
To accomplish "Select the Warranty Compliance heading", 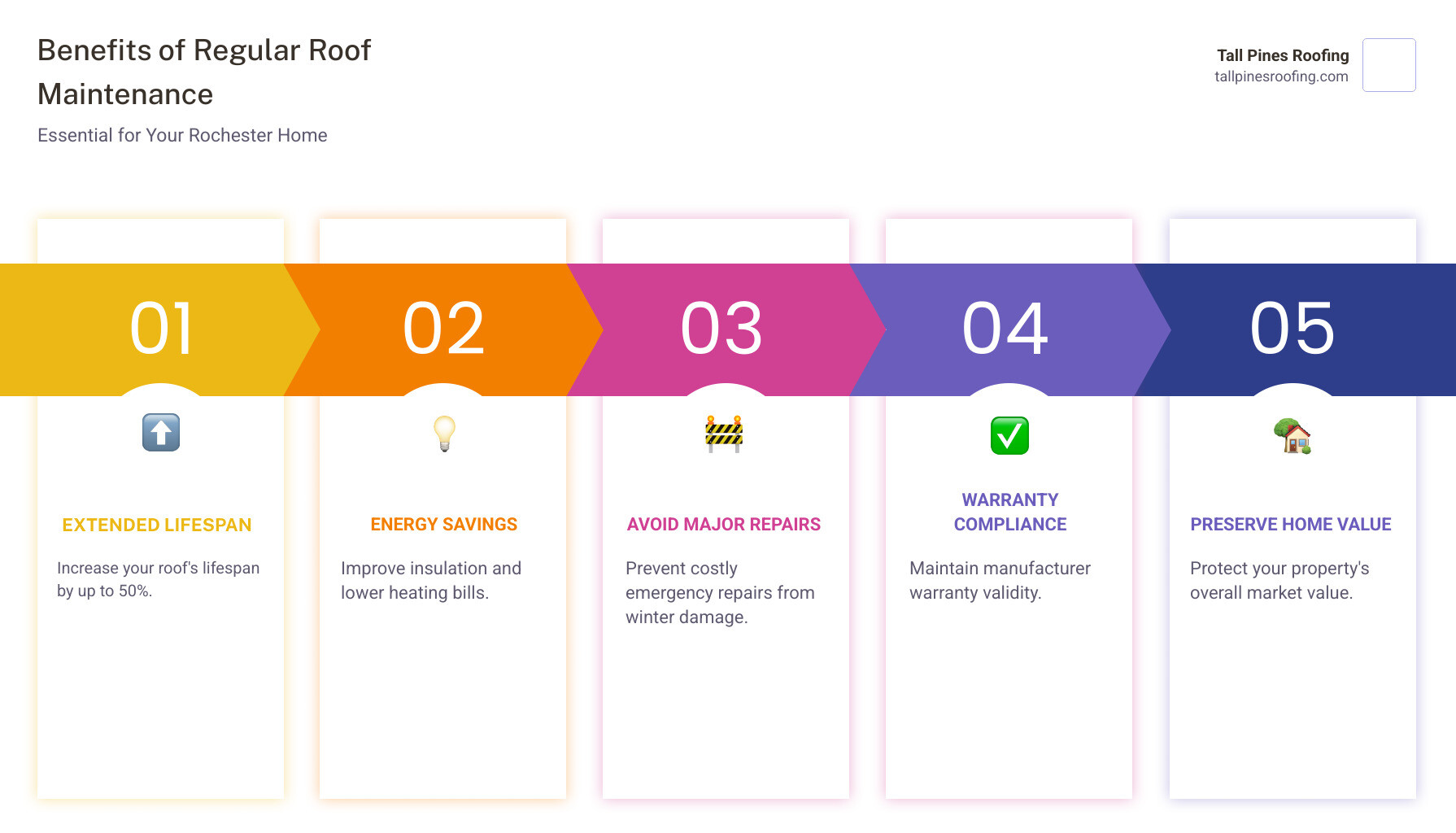I will (x=1010, y=512).
